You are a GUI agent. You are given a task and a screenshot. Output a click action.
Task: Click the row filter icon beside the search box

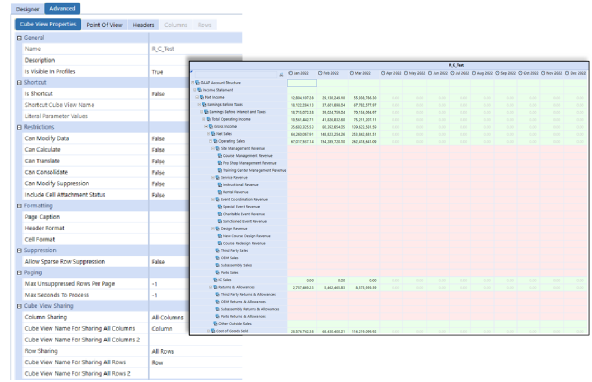pos(281,75)
